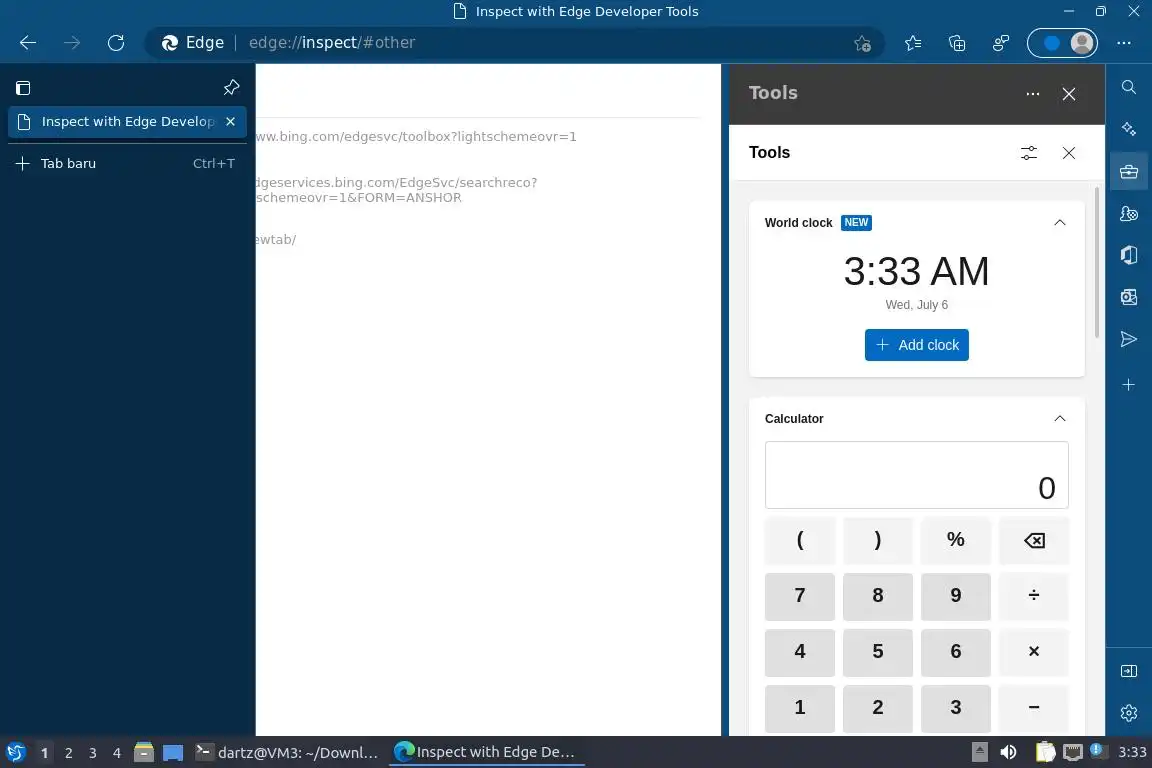
Task: Open the taskbar start menu icon
Action: click(x=15, y=753)
